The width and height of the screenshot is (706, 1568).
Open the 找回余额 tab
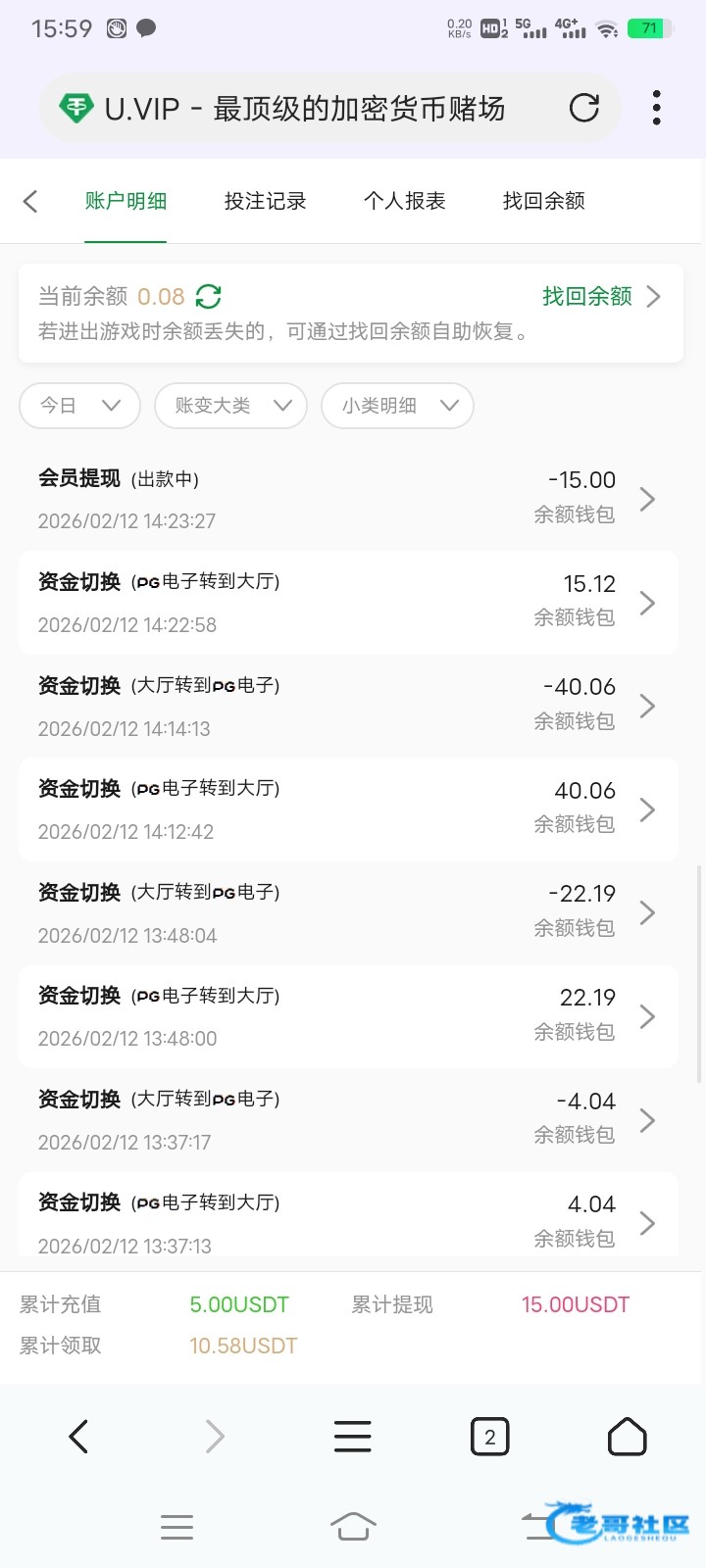543,201
